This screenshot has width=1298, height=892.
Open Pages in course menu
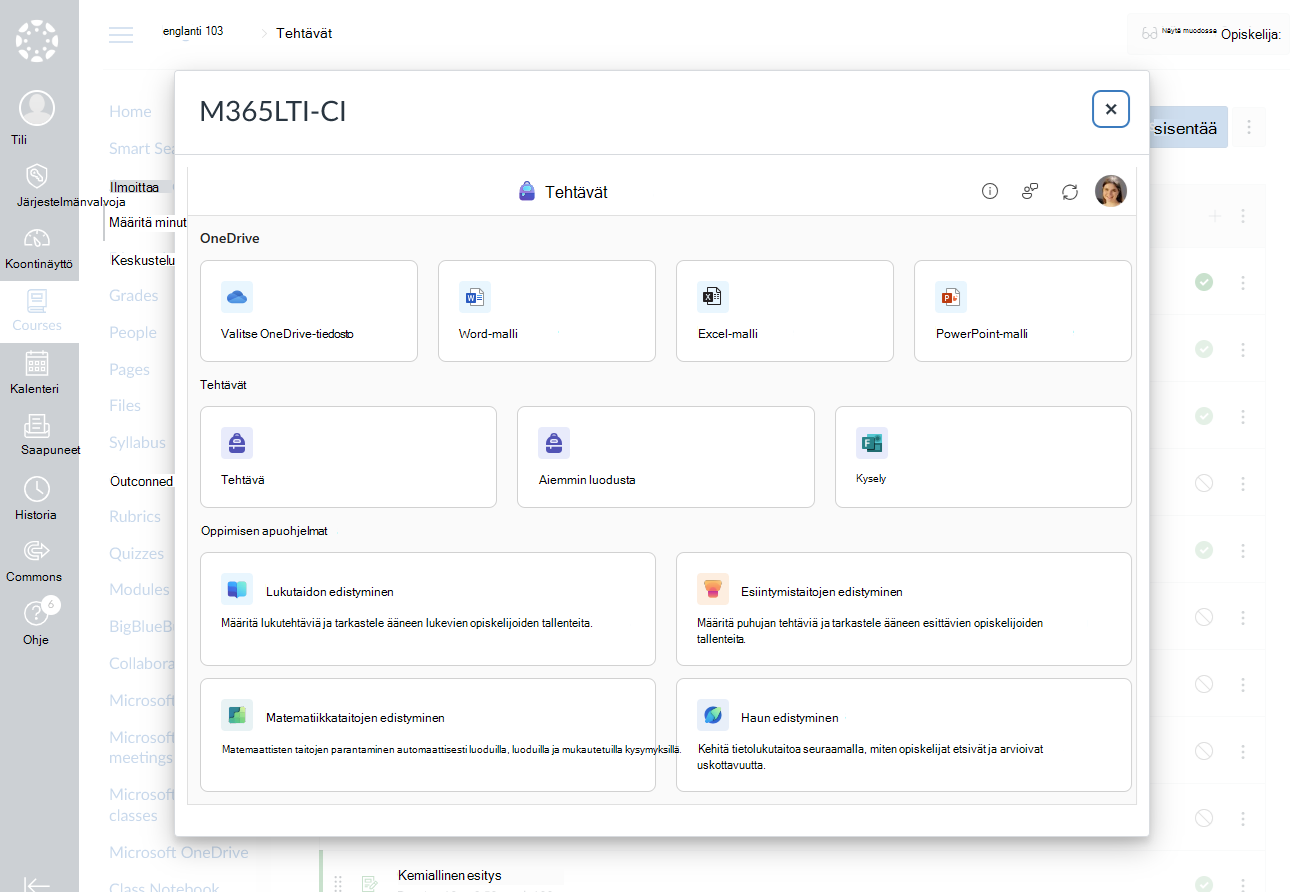coord(129,370)
